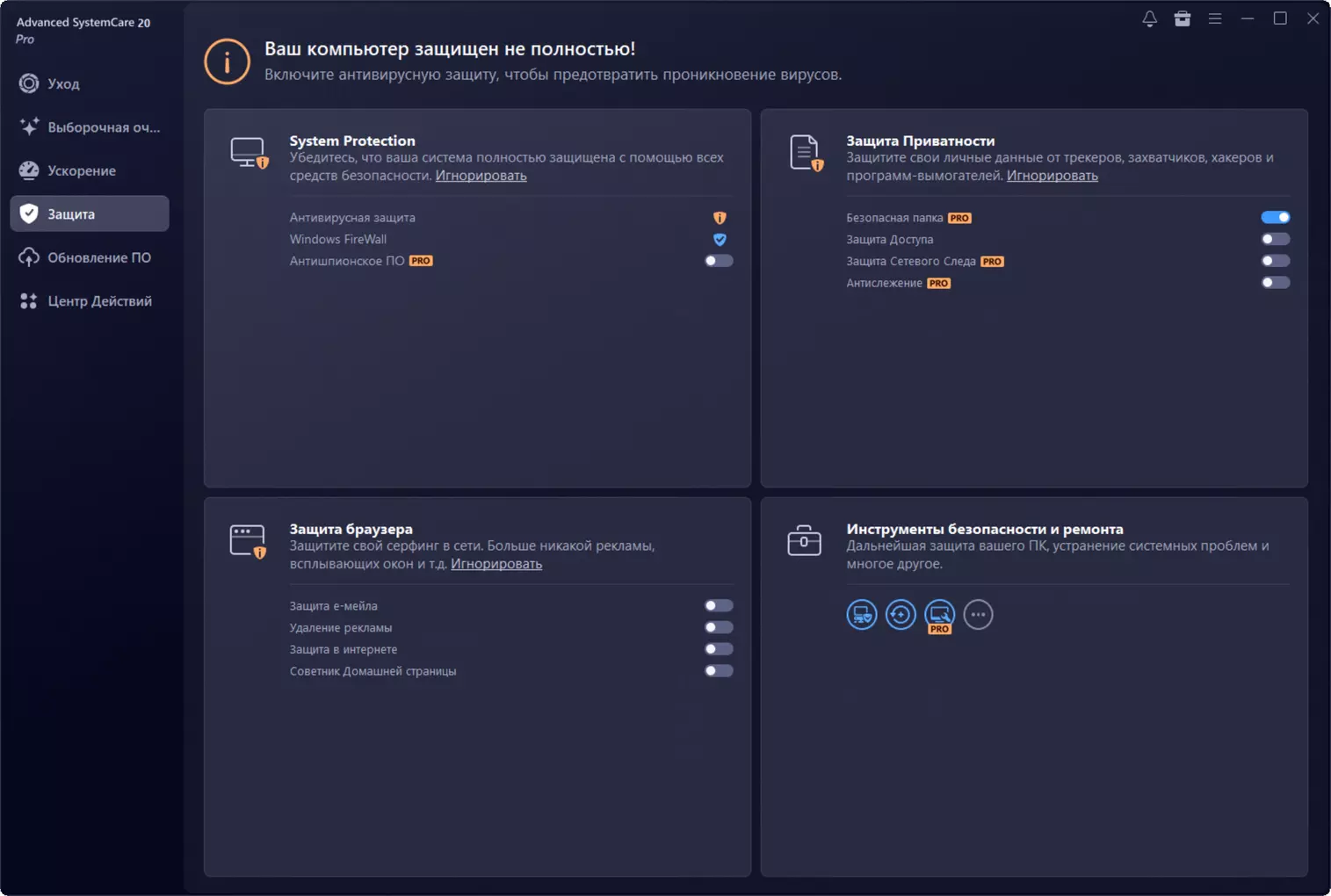1331x896 pixels.
Task: Click the Защита Приватности document icon
Action: (x=806, y=153)
